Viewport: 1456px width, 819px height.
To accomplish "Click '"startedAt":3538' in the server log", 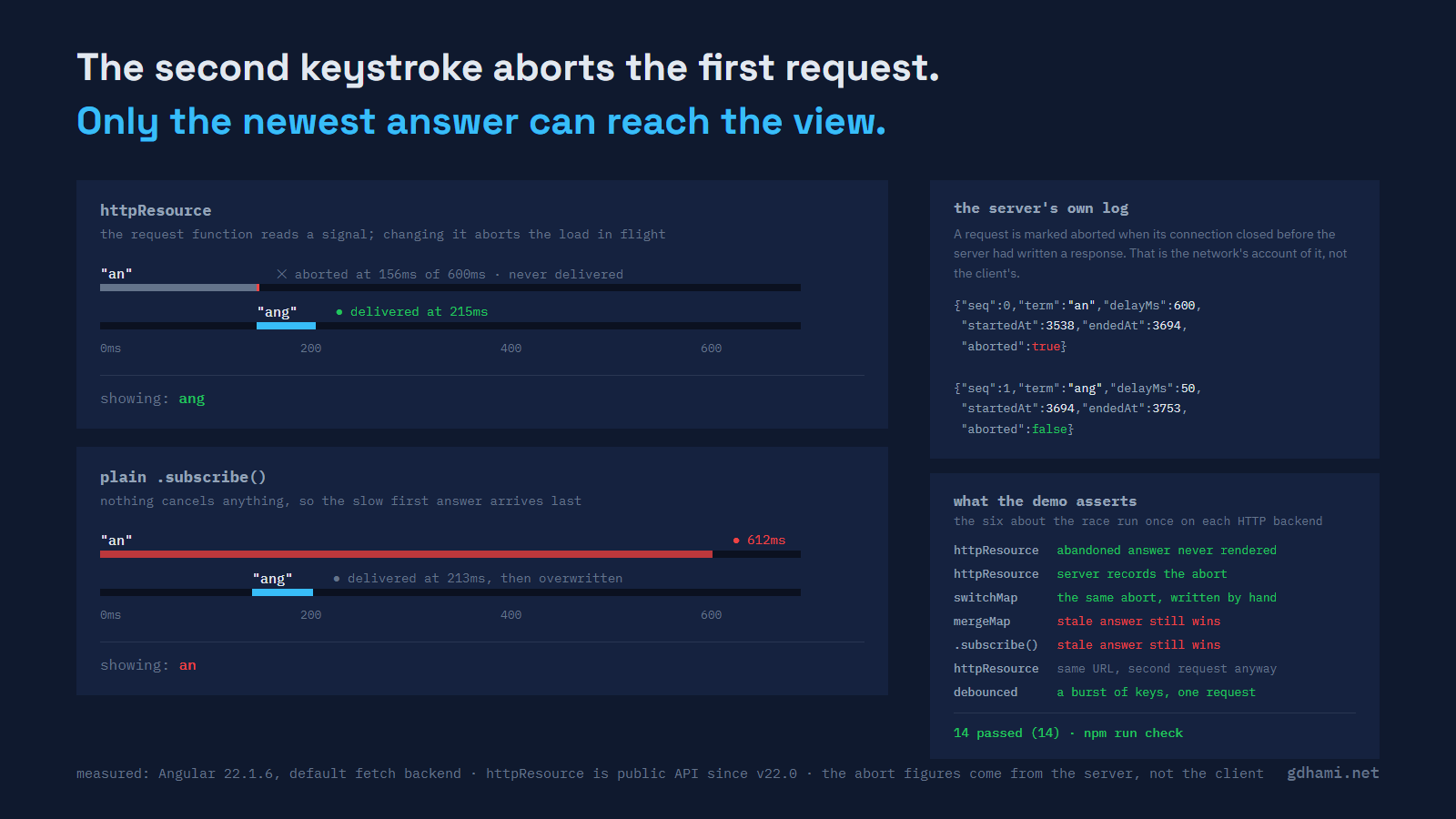I will click(1017, 326).
